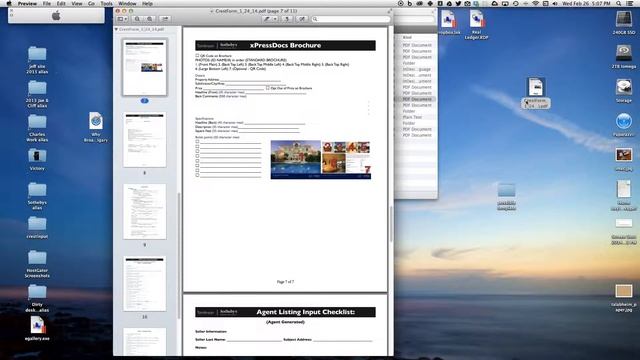Viewport: 640px width, 360px height.
Task: Select the page 10 thumbnail in sidebar
Action: (144, 284)
